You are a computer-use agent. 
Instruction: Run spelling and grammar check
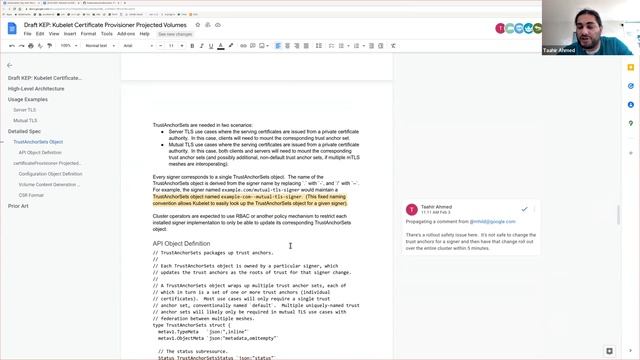(40, 46)
